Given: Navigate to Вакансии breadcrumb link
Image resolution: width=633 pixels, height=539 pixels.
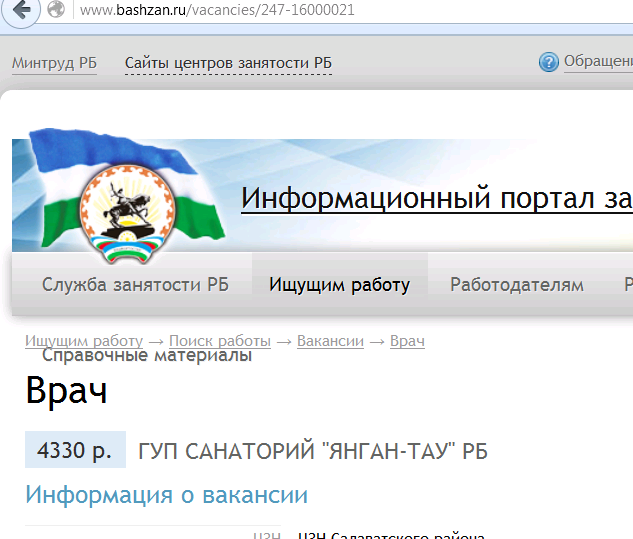Looking at the screenshot, I should (x=330, y=341).
